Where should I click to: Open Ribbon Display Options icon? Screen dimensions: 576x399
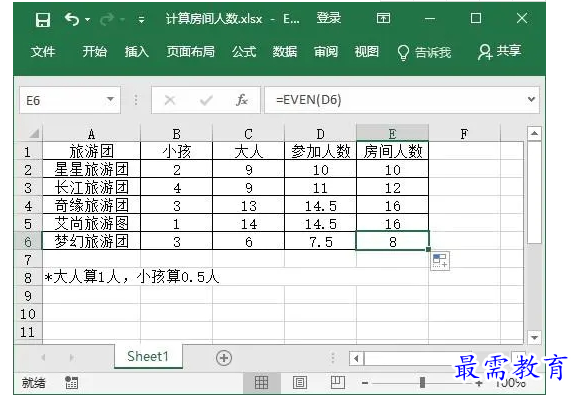[x=383, y=18]
